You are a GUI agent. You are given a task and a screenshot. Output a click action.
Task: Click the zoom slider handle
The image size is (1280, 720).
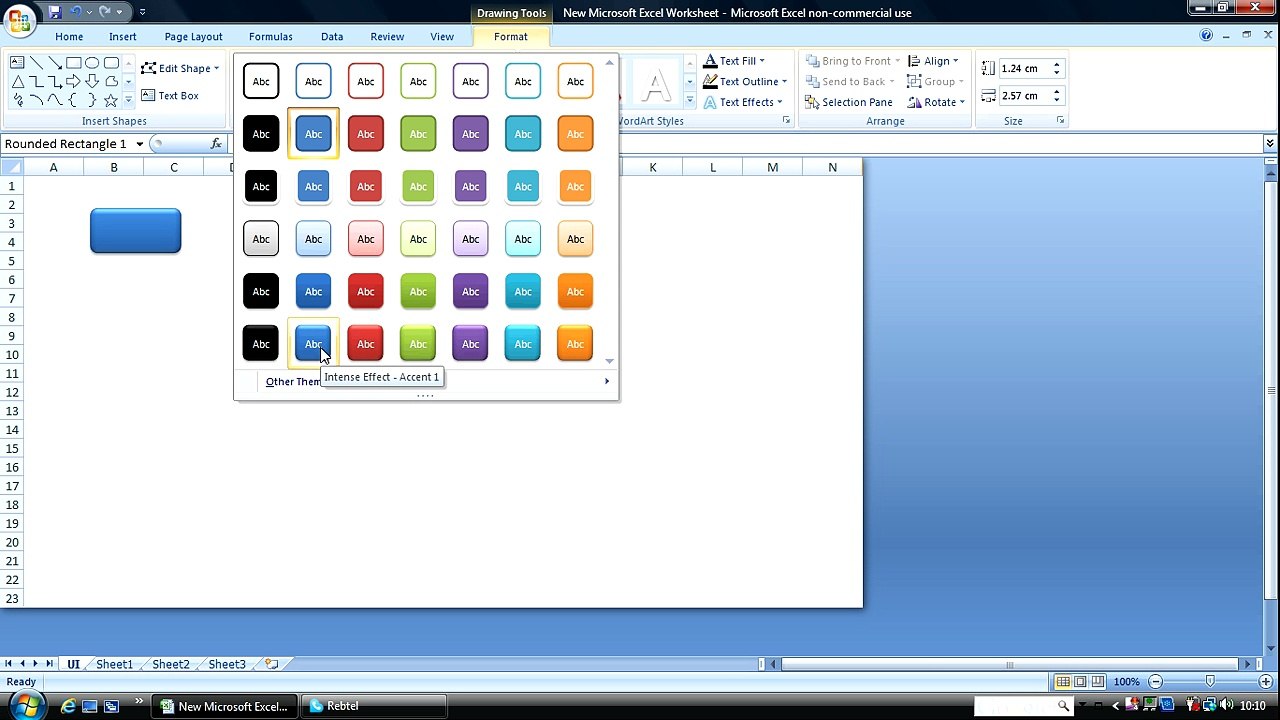pos(1210,682)
